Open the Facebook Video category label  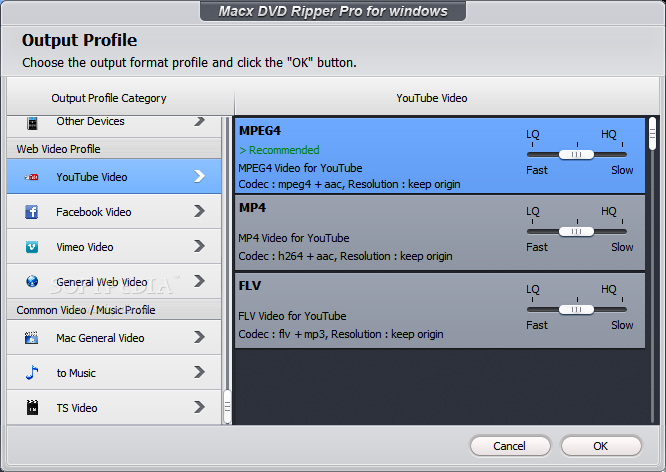tap(94, 212)
